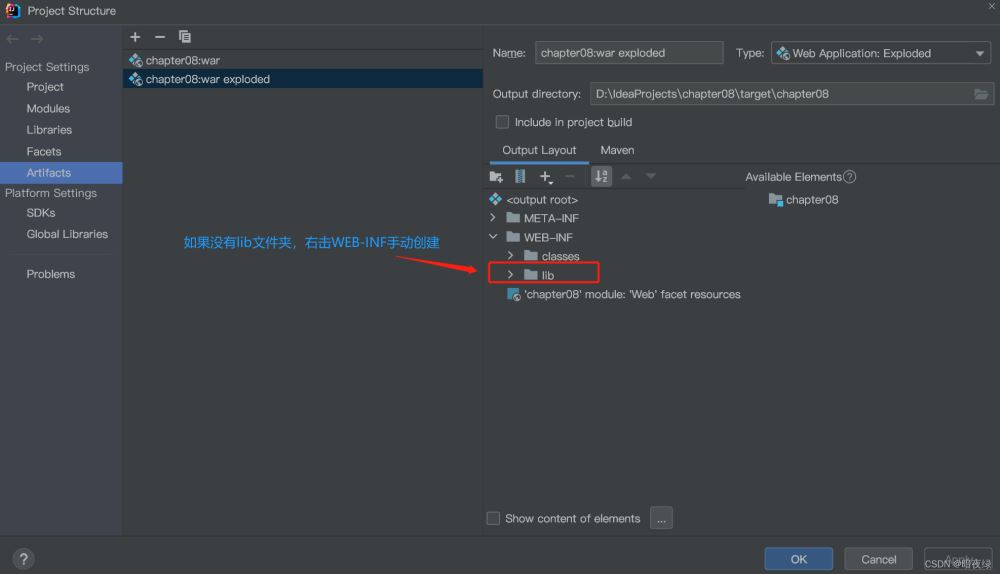Click the add artifact plus icon
The width and height of the screenshot is (1000, 574).
coord(135,37)
